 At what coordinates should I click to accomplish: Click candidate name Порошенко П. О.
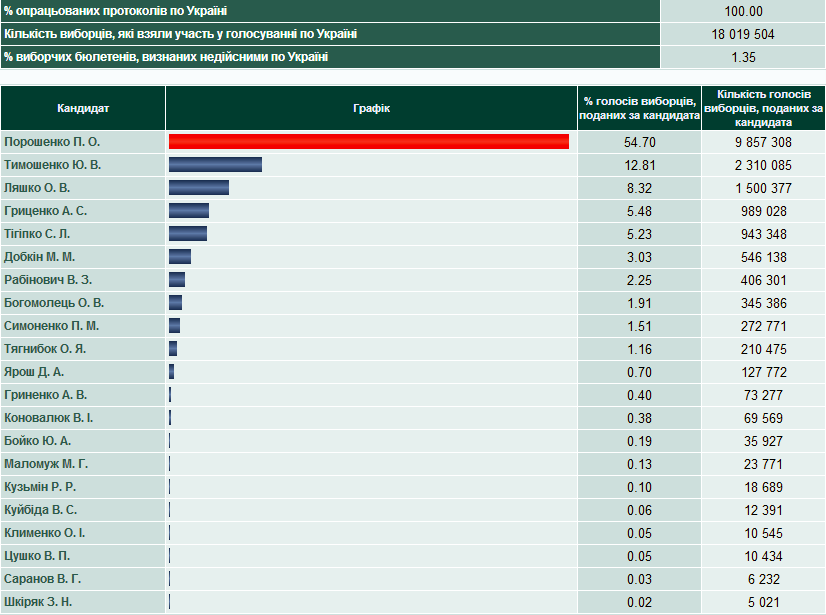(52, 142)
